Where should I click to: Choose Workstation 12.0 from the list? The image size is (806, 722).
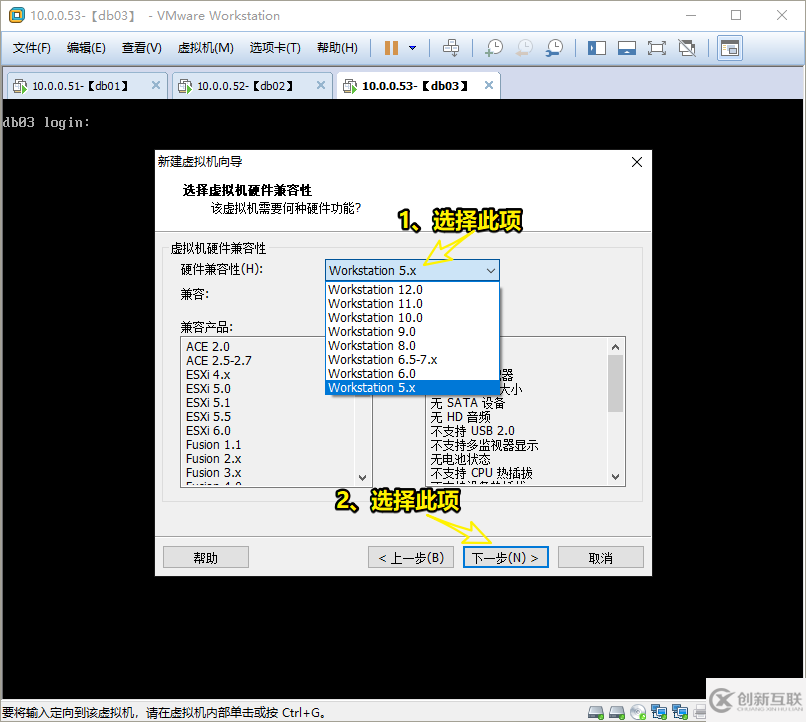(412, 290)
